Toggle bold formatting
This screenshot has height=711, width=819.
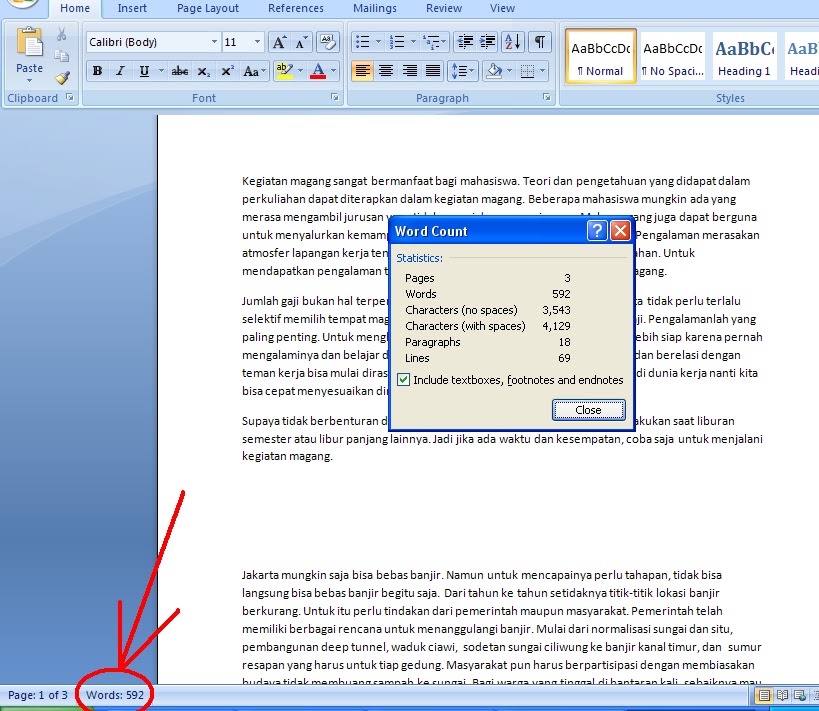pos(97,71)
